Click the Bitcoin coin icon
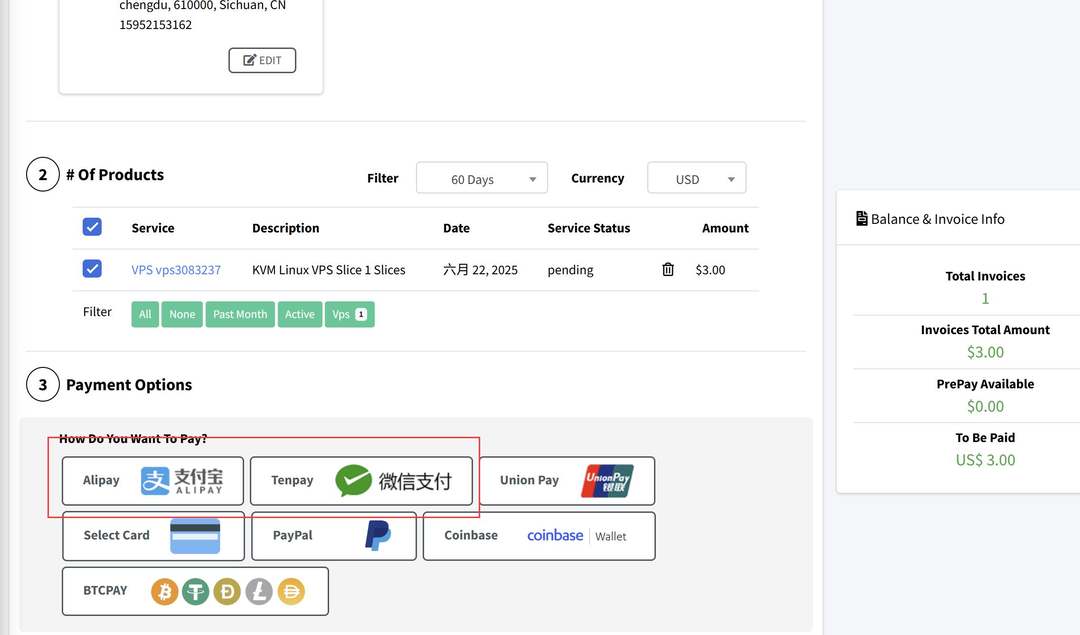The height and width of the screenshot is (635, 1080). click(x=165, y=591)
